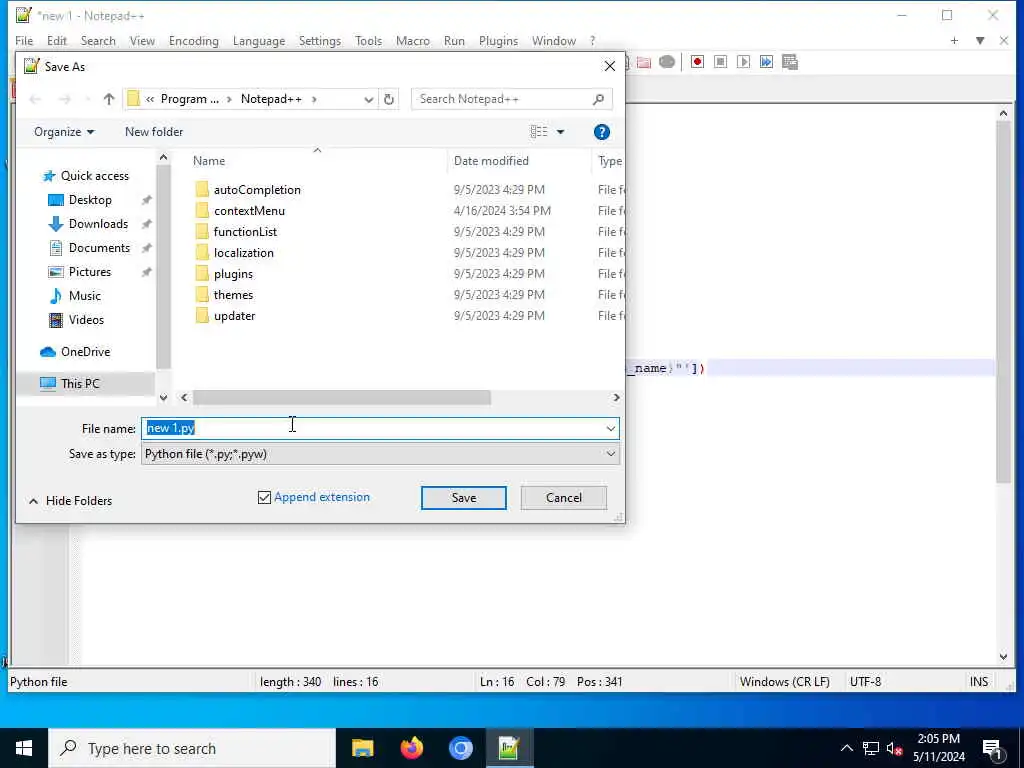This screenshot has height=768, width=1024.
Task: Sort files by Name column
Action: pos(209,161)
